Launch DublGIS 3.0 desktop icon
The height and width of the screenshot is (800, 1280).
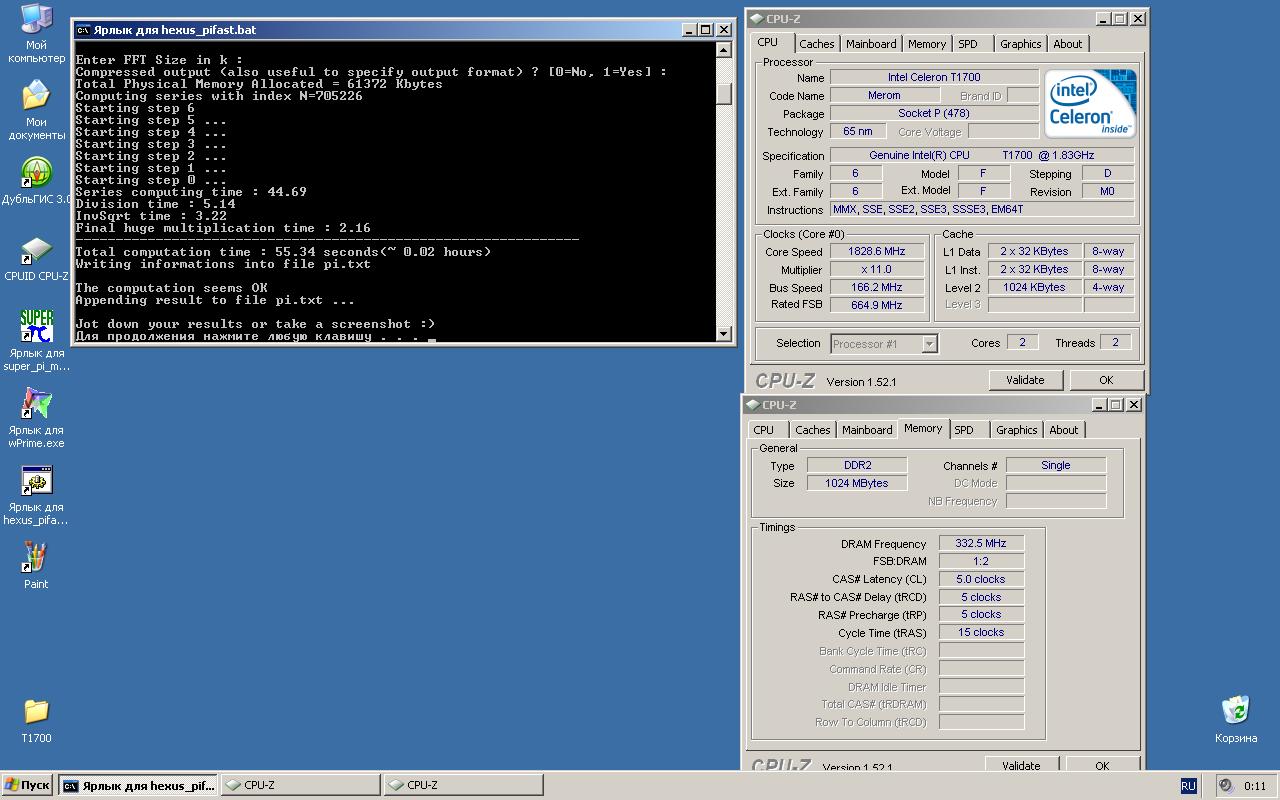pyautogui.click(x=36, y=180)
